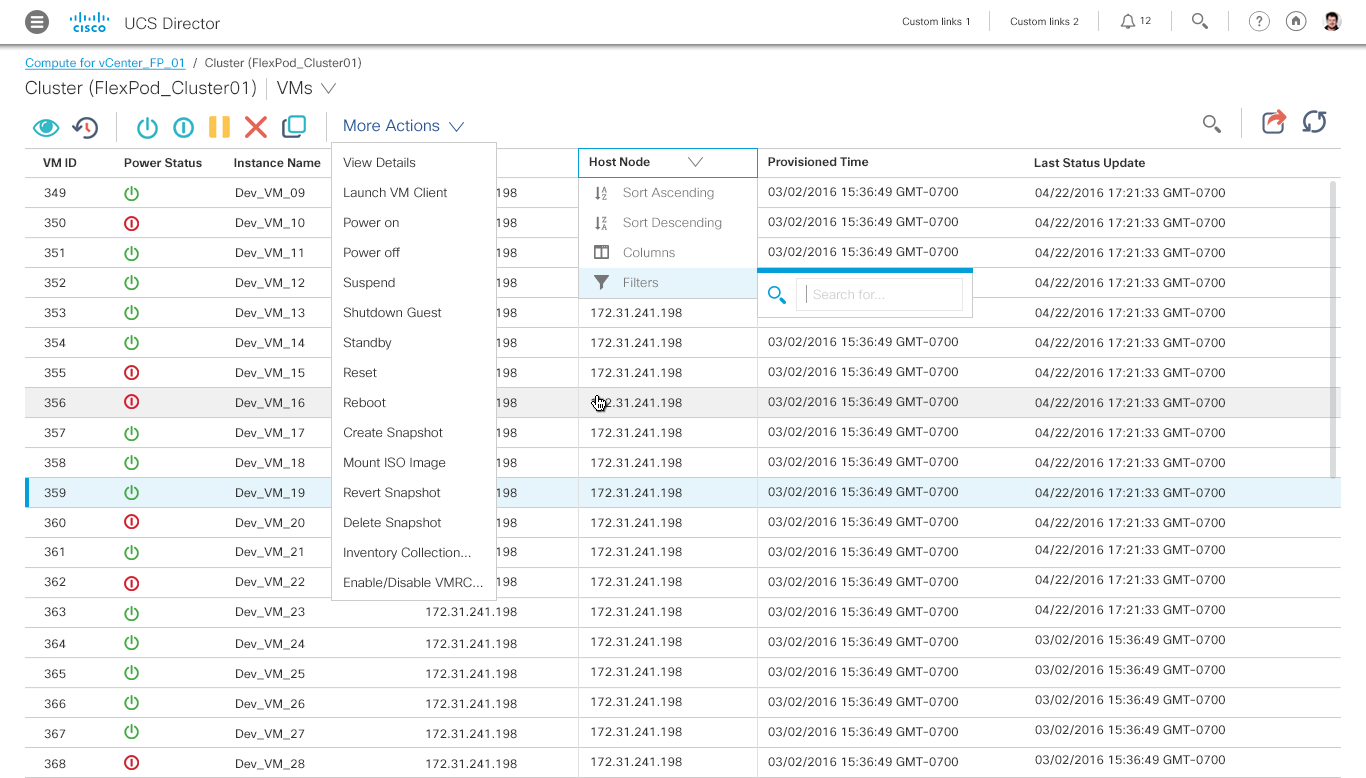The width and height of the screenshot is (1366, 778).
Task: Click Dev_VM_09 instance name cell
Action: coord(270,193)
